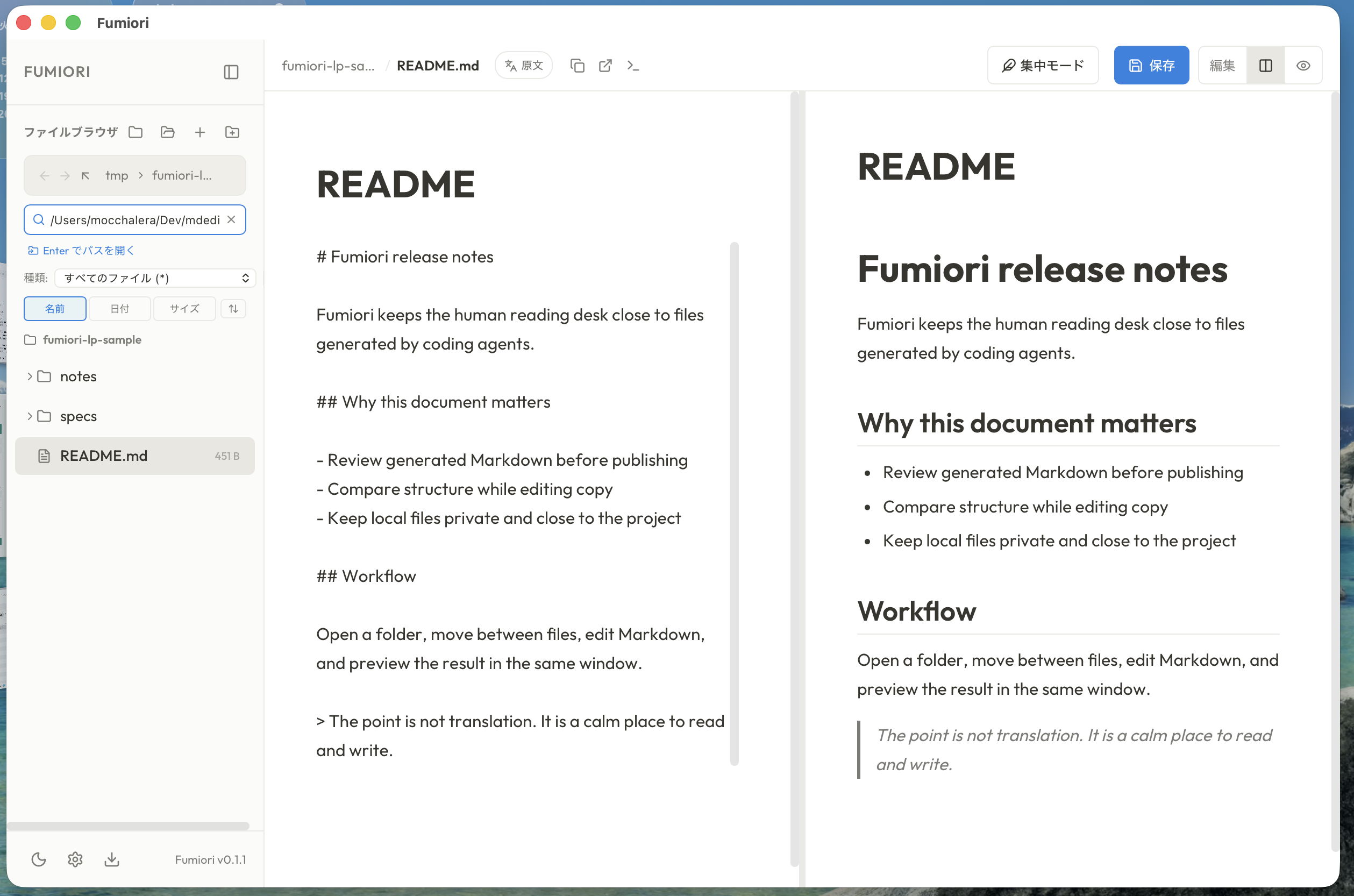Click the open folder icon in the file browser
The width and height of the screenshot is (1354, 896).
click(x=136, y=132)
